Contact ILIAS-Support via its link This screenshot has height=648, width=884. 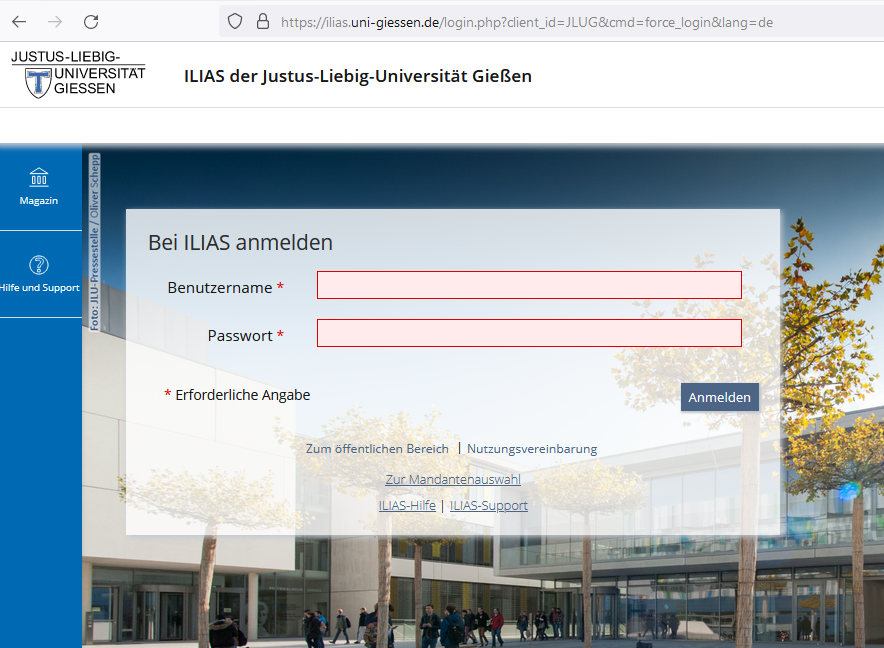tap(488, 505)
